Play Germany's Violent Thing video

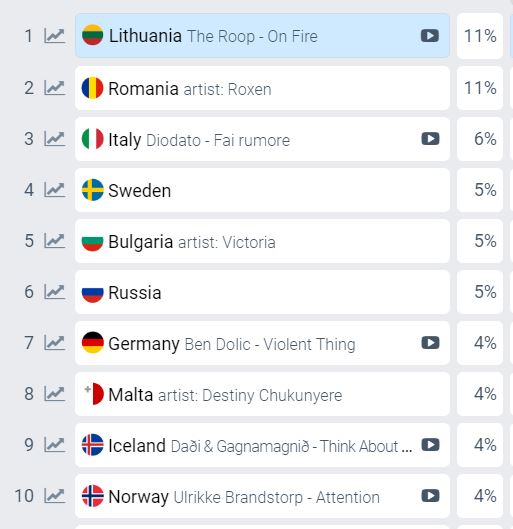tap(430, 343)
